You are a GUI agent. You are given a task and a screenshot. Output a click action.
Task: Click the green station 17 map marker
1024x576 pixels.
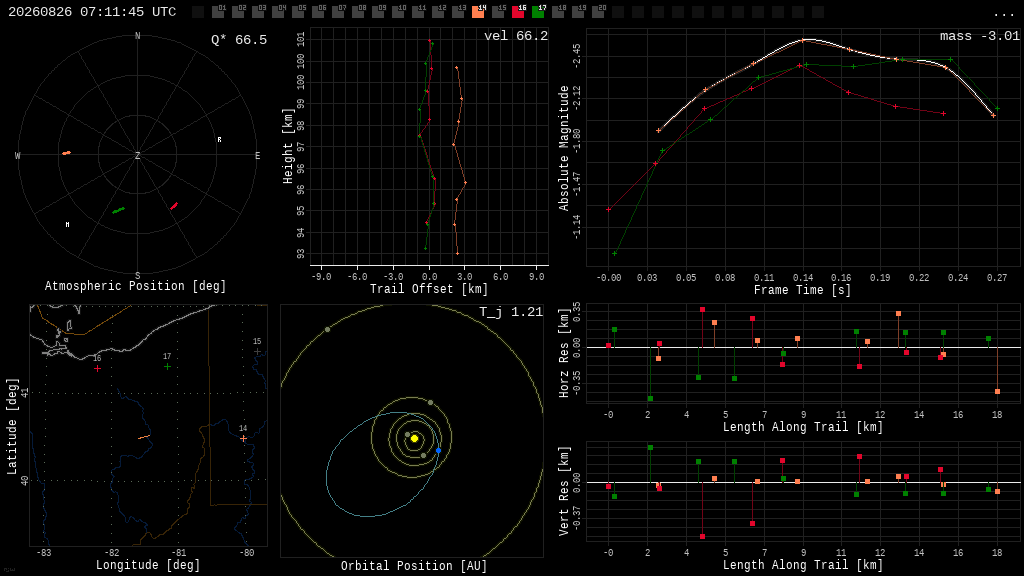tap(167, 366)
